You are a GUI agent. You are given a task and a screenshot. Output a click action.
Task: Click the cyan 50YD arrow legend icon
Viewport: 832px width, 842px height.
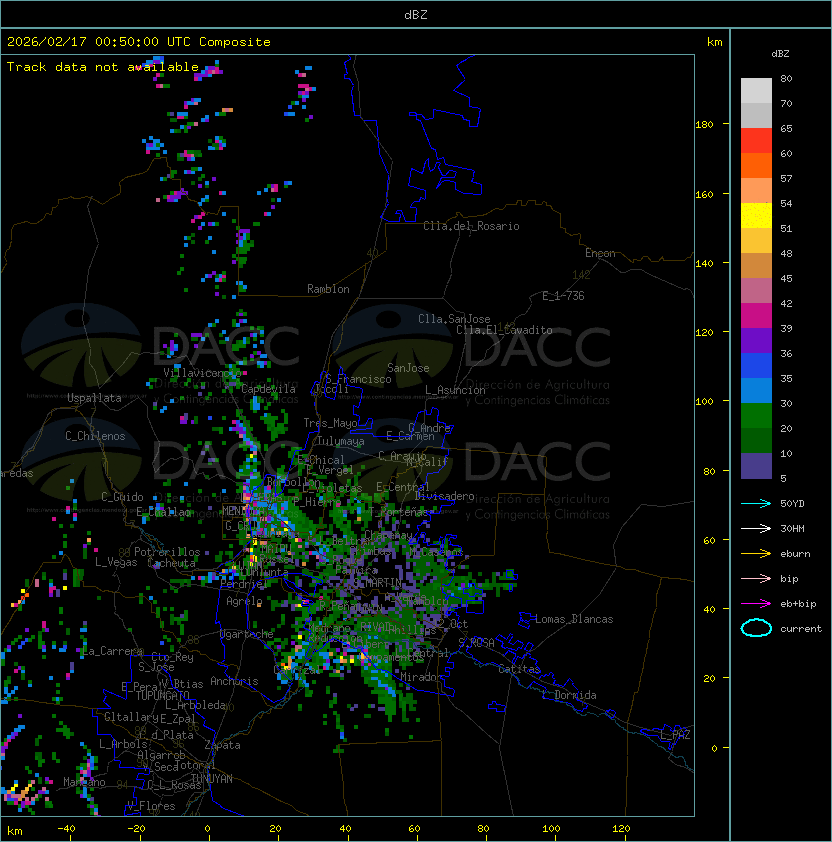click(x=756, y=504)
